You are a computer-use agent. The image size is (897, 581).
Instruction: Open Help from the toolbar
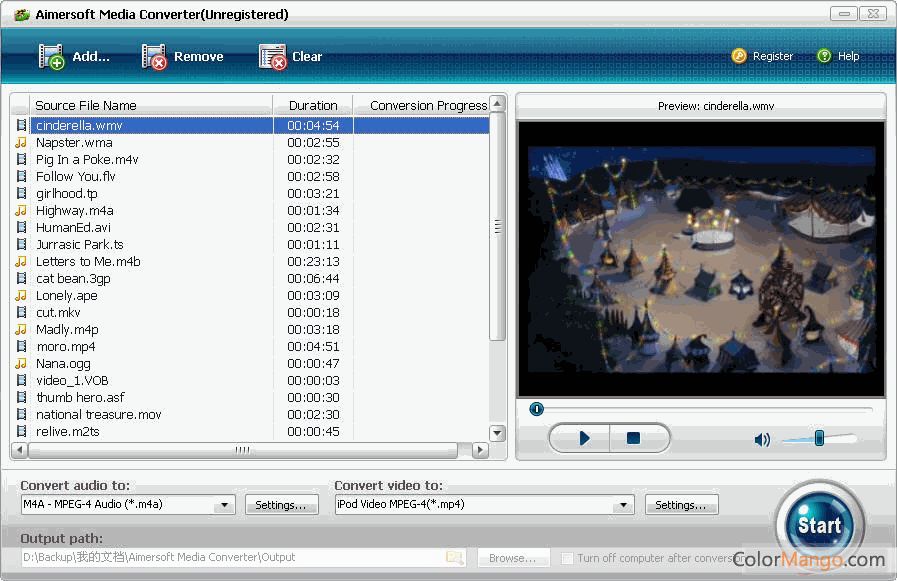pyautogui.click(x=824, y=56)
